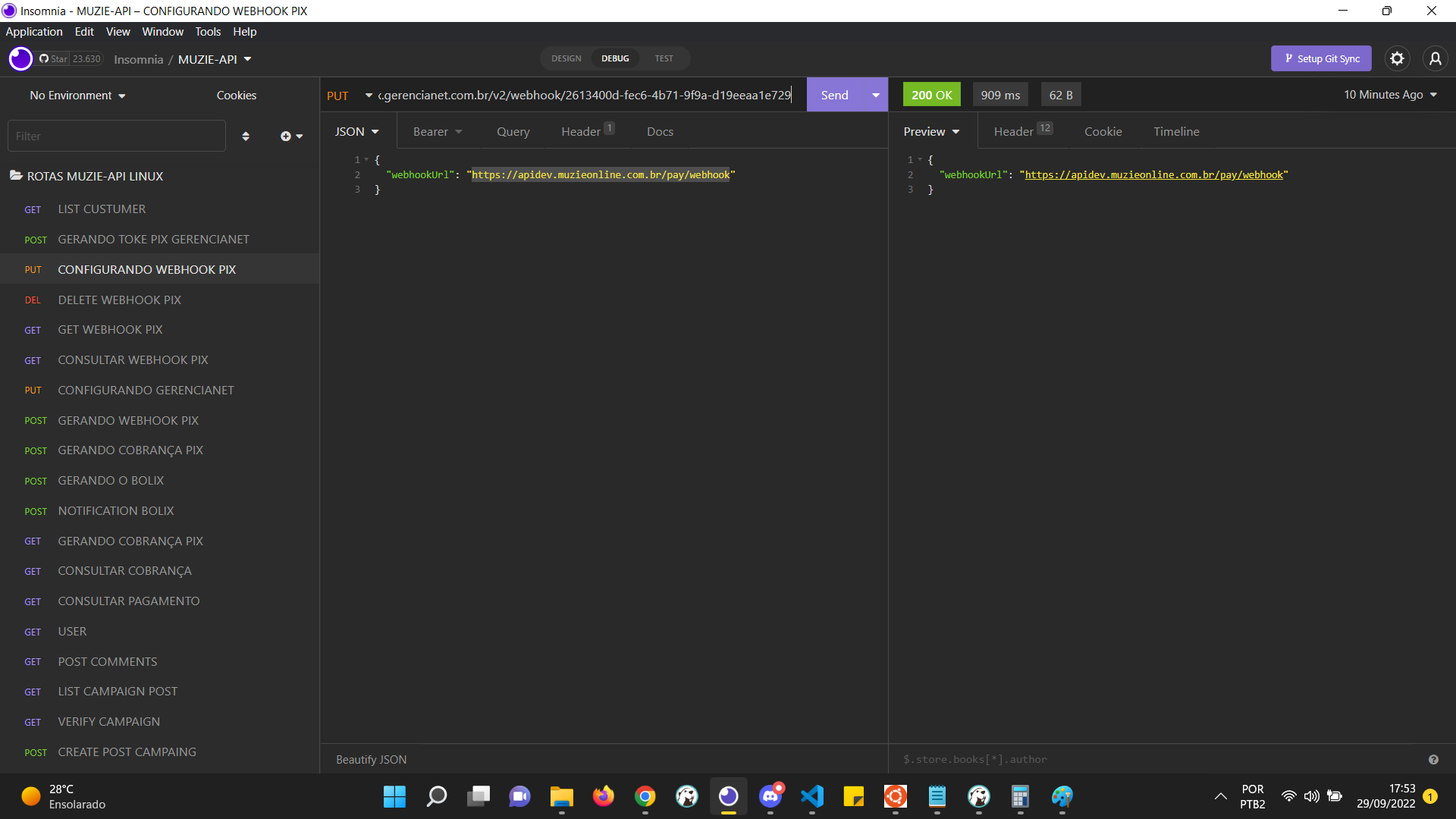Click Setup Git Sync button
1456x819 pixels.
click(1321, 58)
